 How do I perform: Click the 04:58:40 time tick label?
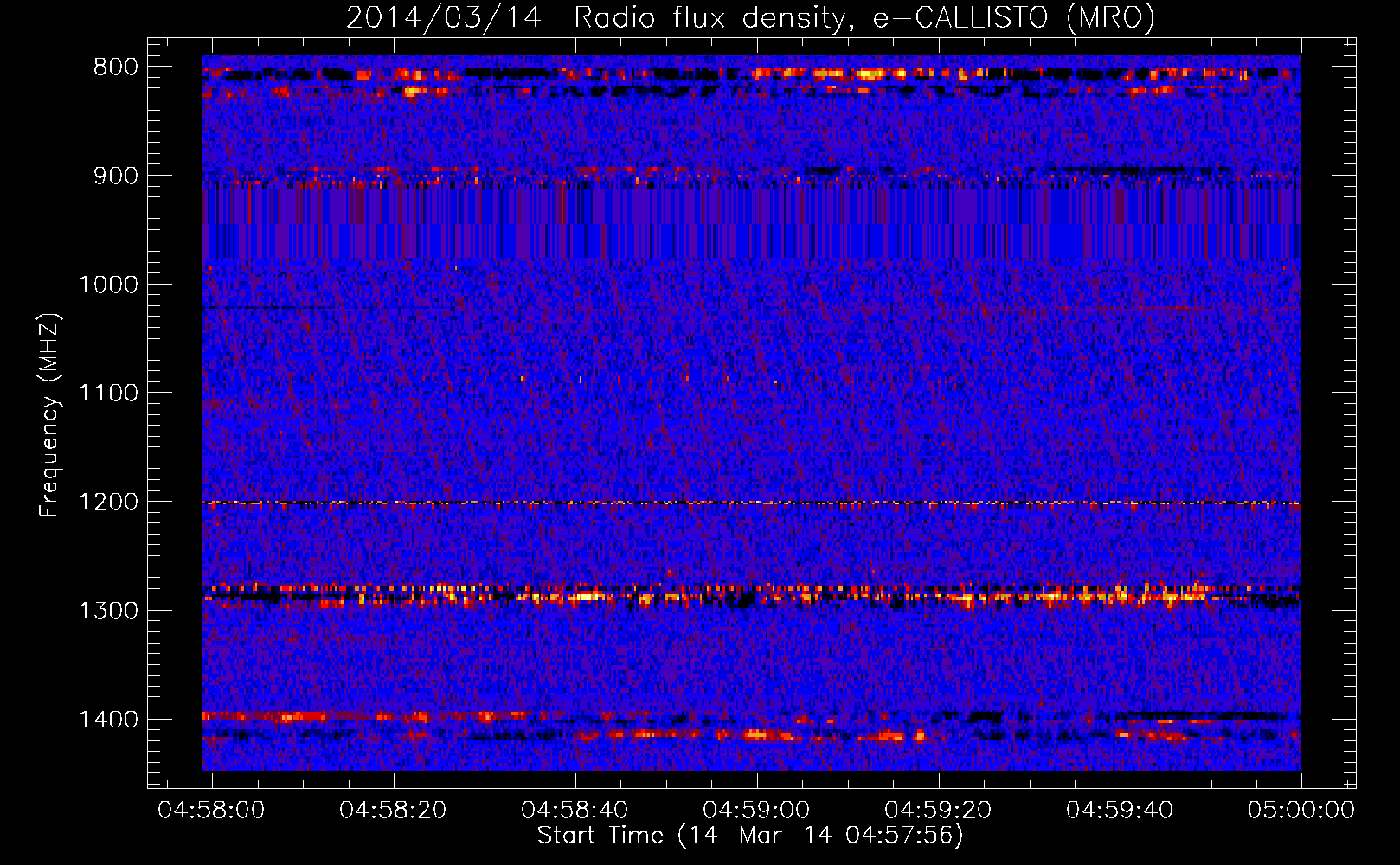click(575, 811)
